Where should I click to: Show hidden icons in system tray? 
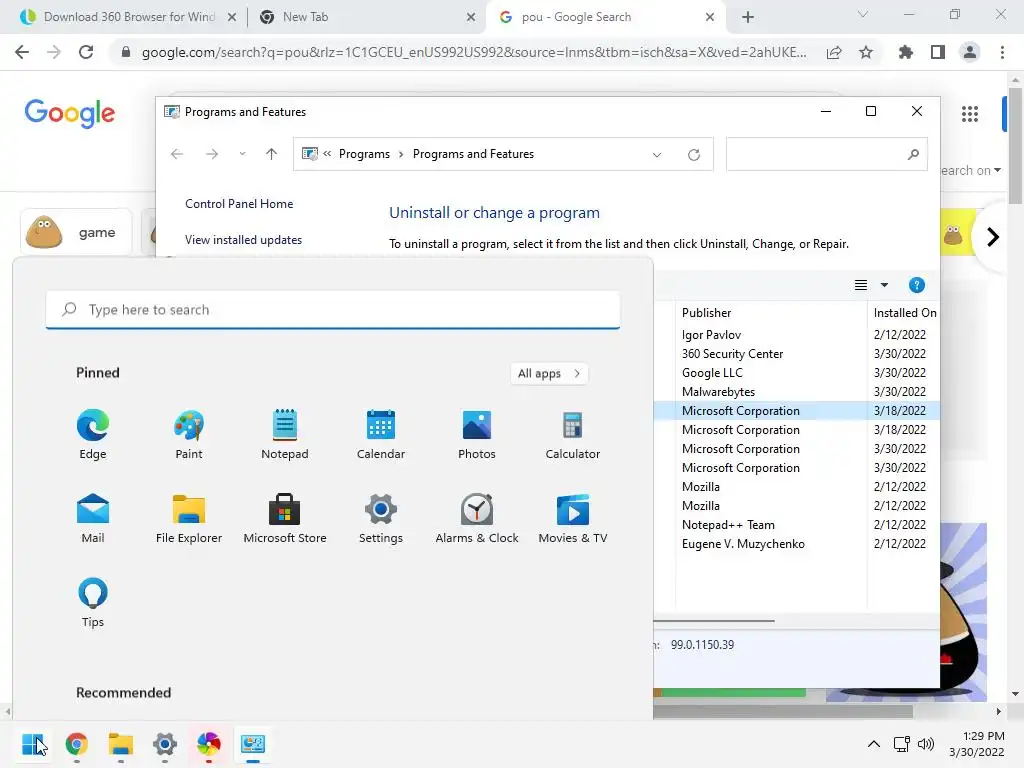(x=874, y=744)
